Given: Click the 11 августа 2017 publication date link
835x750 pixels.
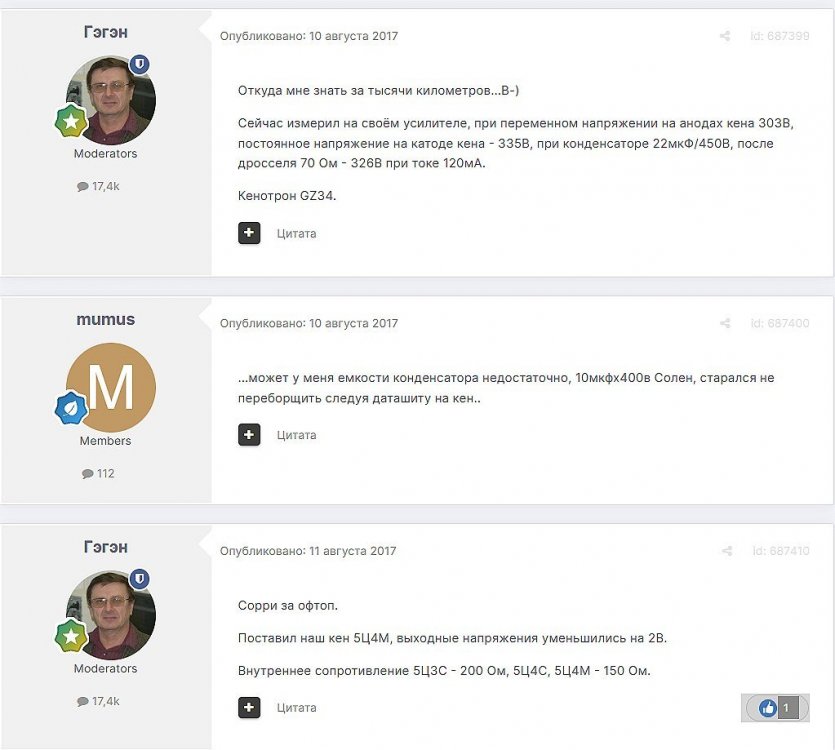Looking at the screenshot, I should [353, 551].
